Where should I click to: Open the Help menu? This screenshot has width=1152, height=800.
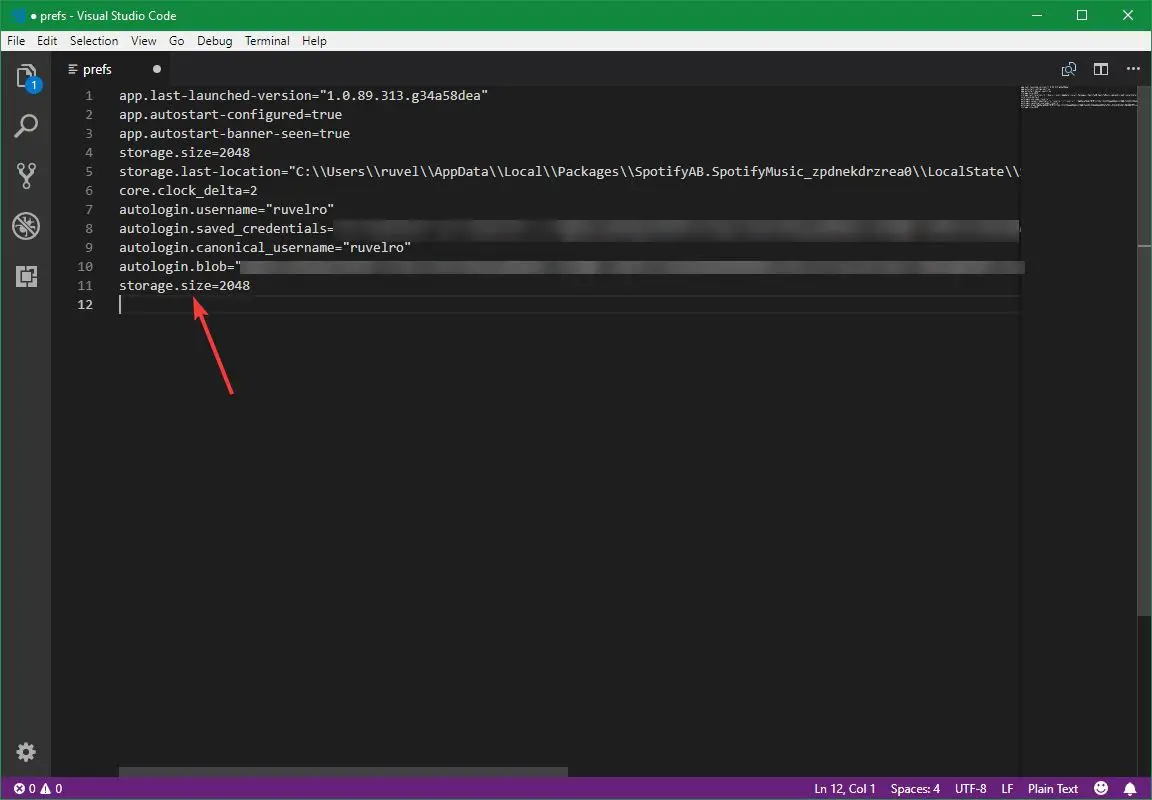pos(314,40)
